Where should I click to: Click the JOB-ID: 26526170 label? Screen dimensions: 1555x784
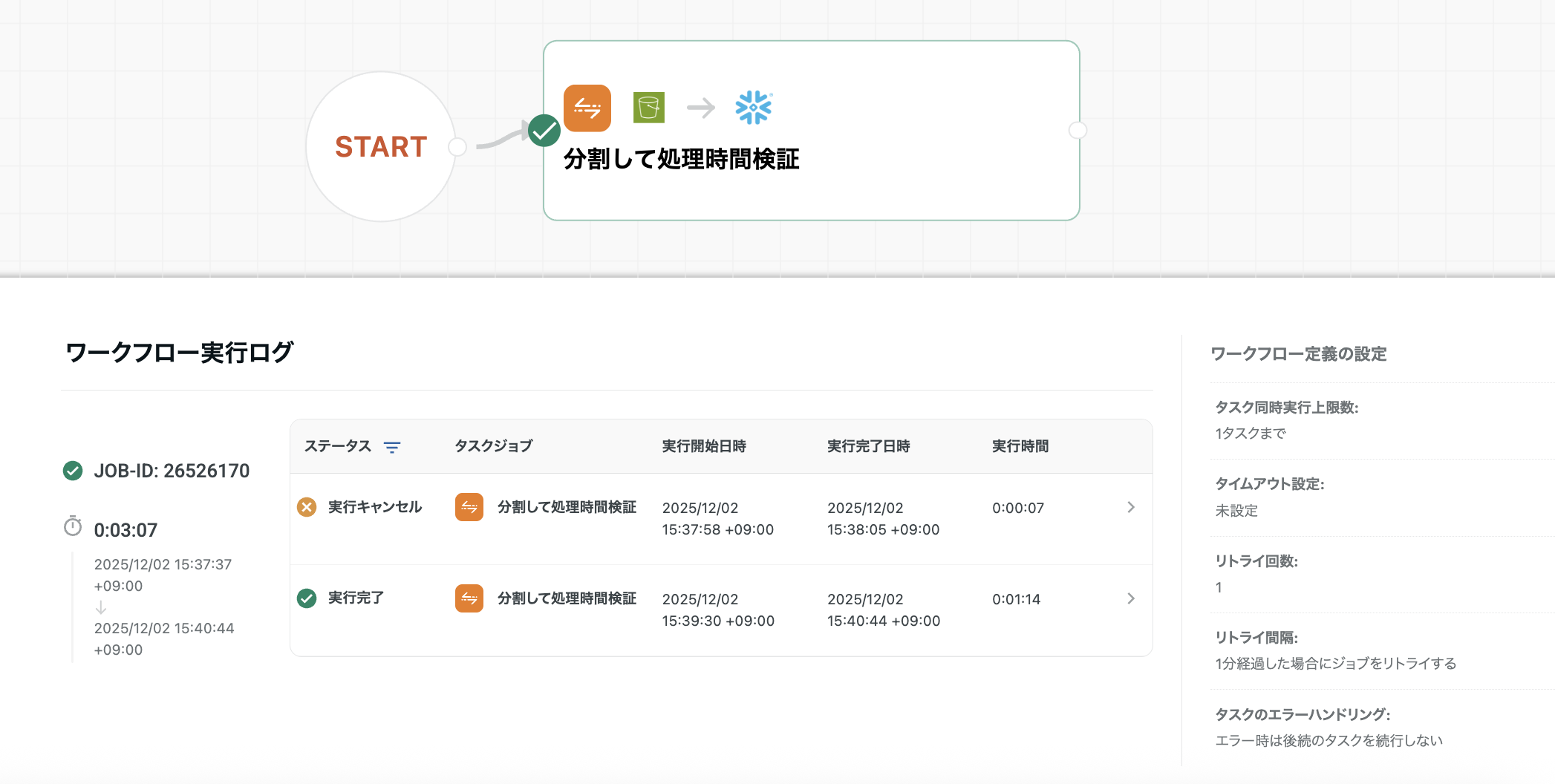point(172,471)
